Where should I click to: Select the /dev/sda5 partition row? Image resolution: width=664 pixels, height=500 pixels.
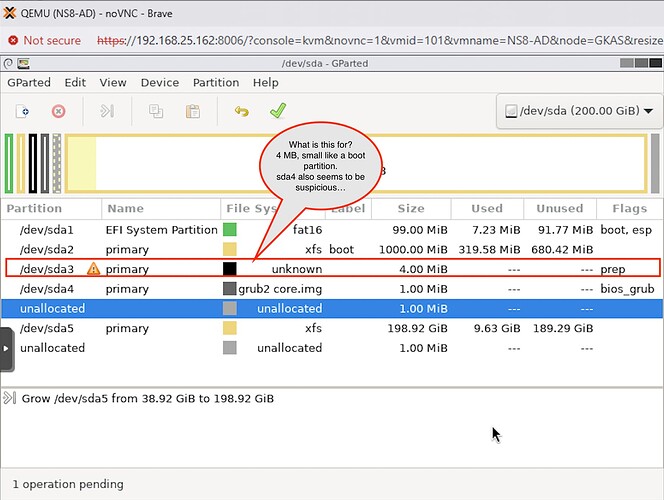pyautogui.click(x=332, y=328)
